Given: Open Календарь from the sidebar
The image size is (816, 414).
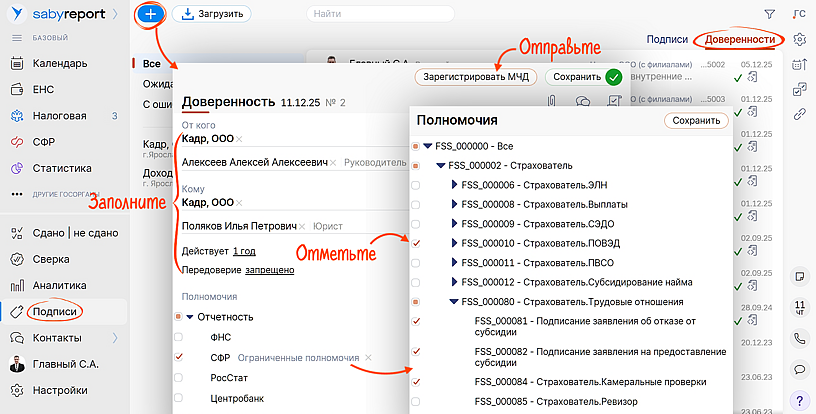Looking at the screenshot, I should pos(60,63).
